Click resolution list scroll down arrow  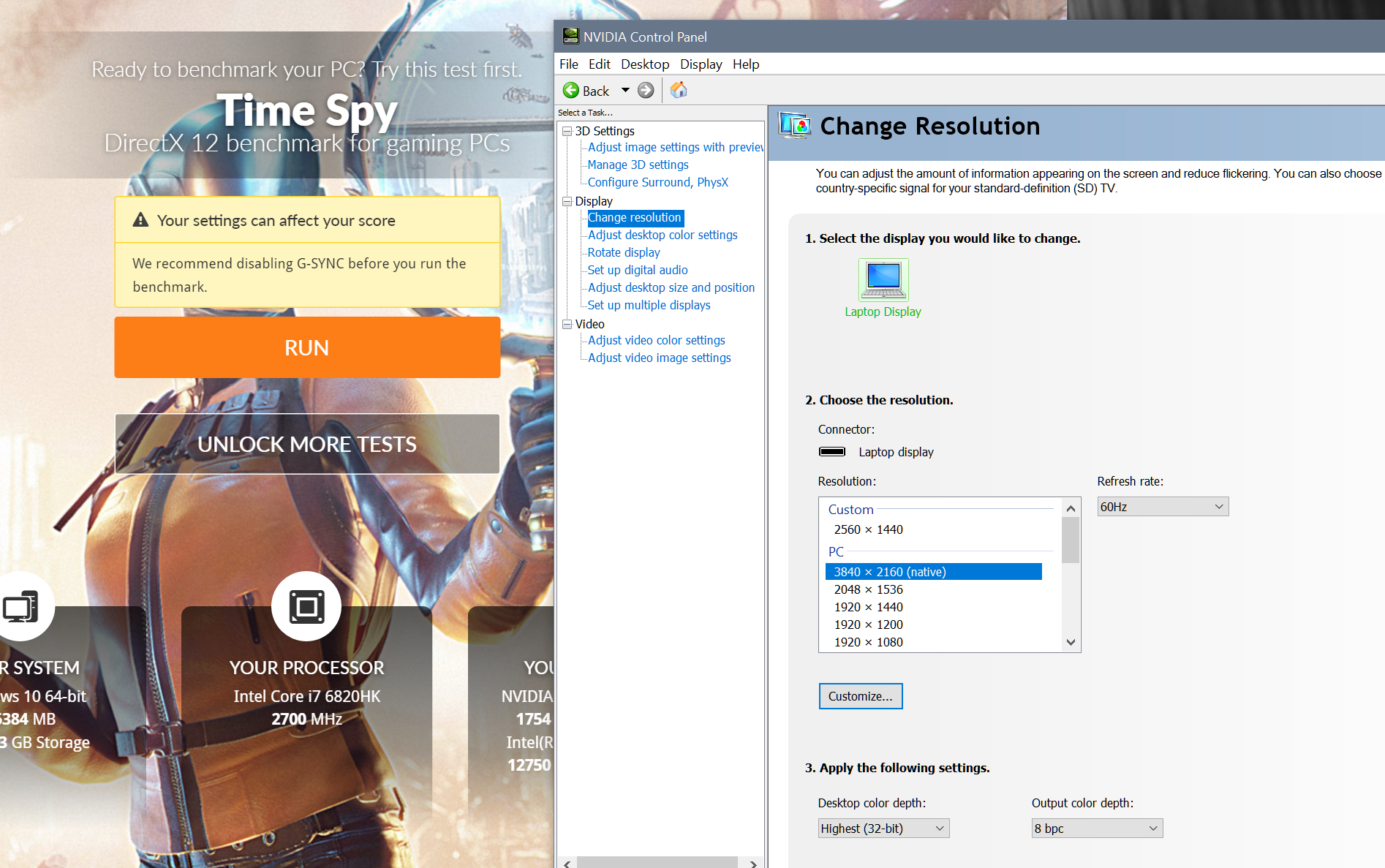(x=1071, y=642)
